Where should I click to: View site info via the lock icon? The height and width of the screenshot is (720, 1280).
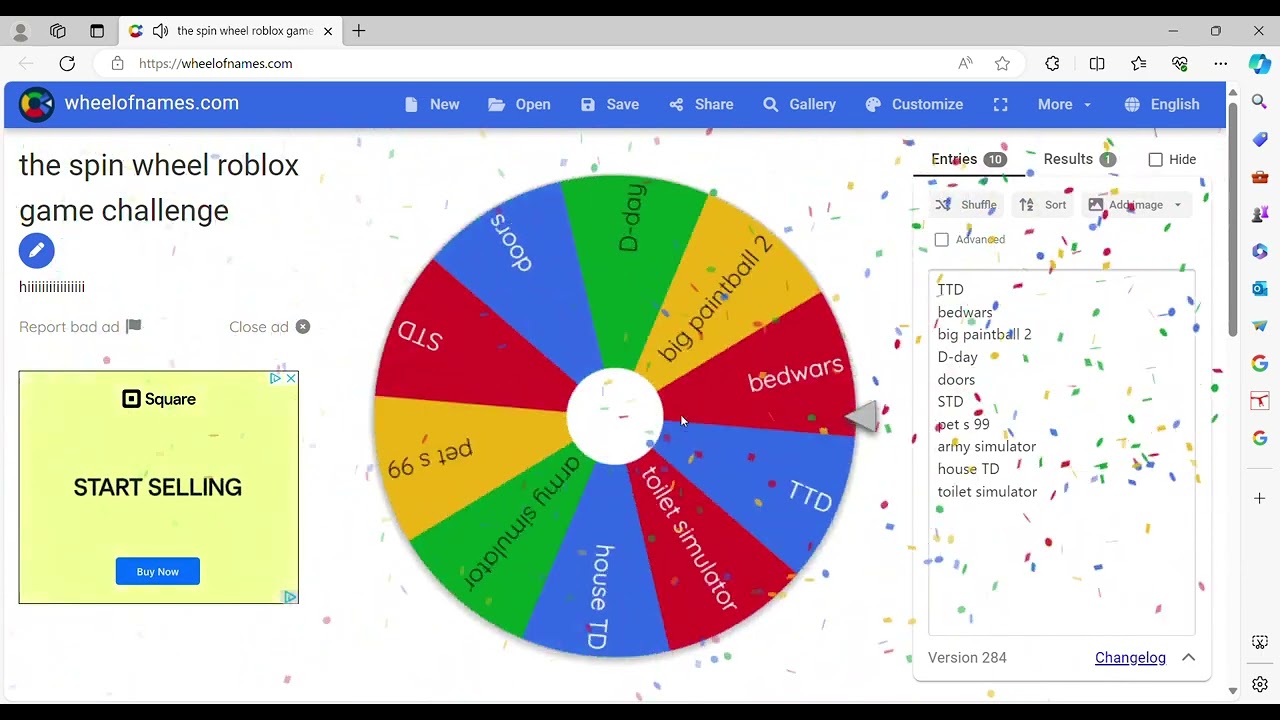coord(117,63)
